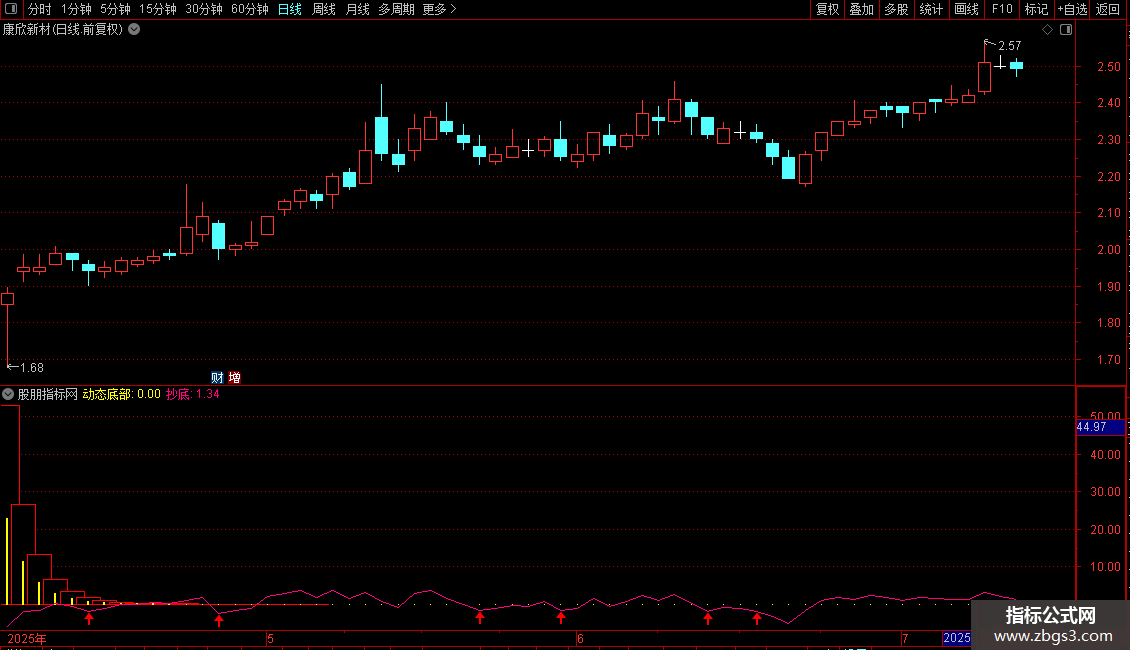Click the 2.00 price axis label
Screen dimensions: 1130x650
coord(1108,249)
